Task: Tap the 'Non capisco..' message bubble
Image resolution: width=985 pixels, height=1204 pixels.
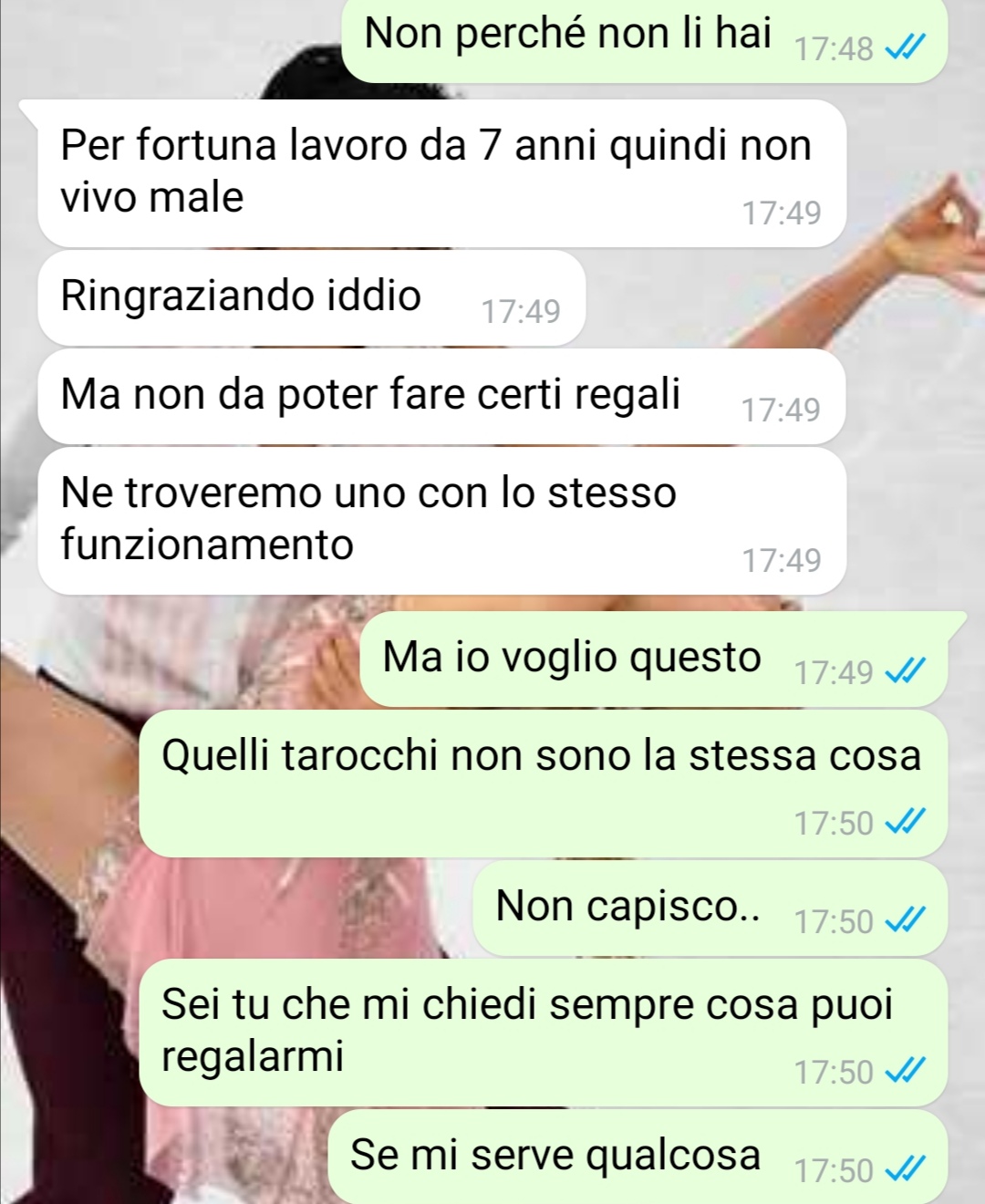Action: click(x=710, y=908)
